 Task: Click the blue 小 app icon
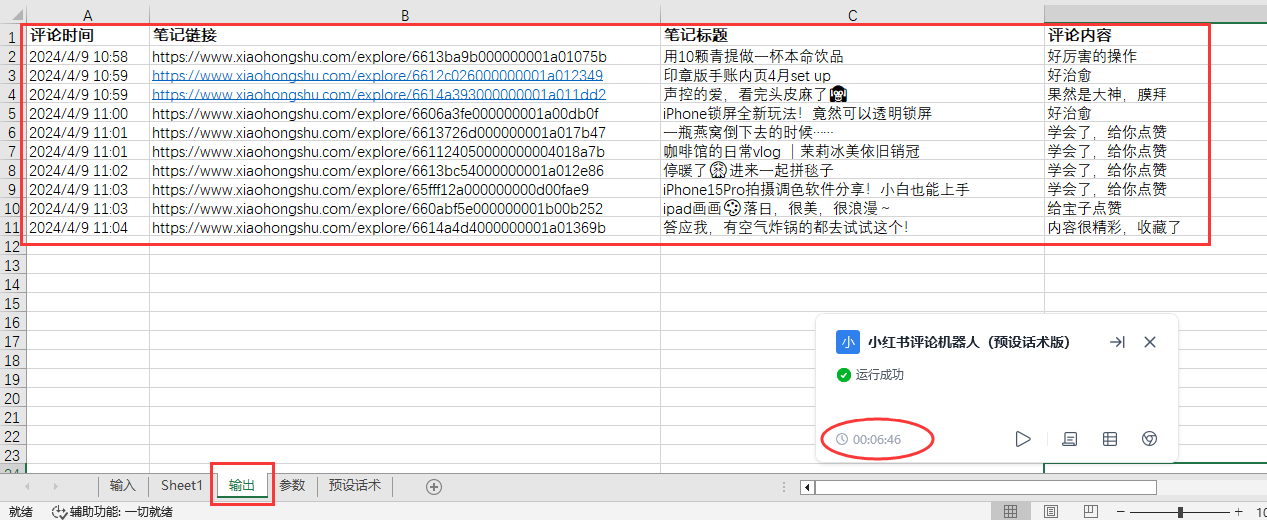848,342
